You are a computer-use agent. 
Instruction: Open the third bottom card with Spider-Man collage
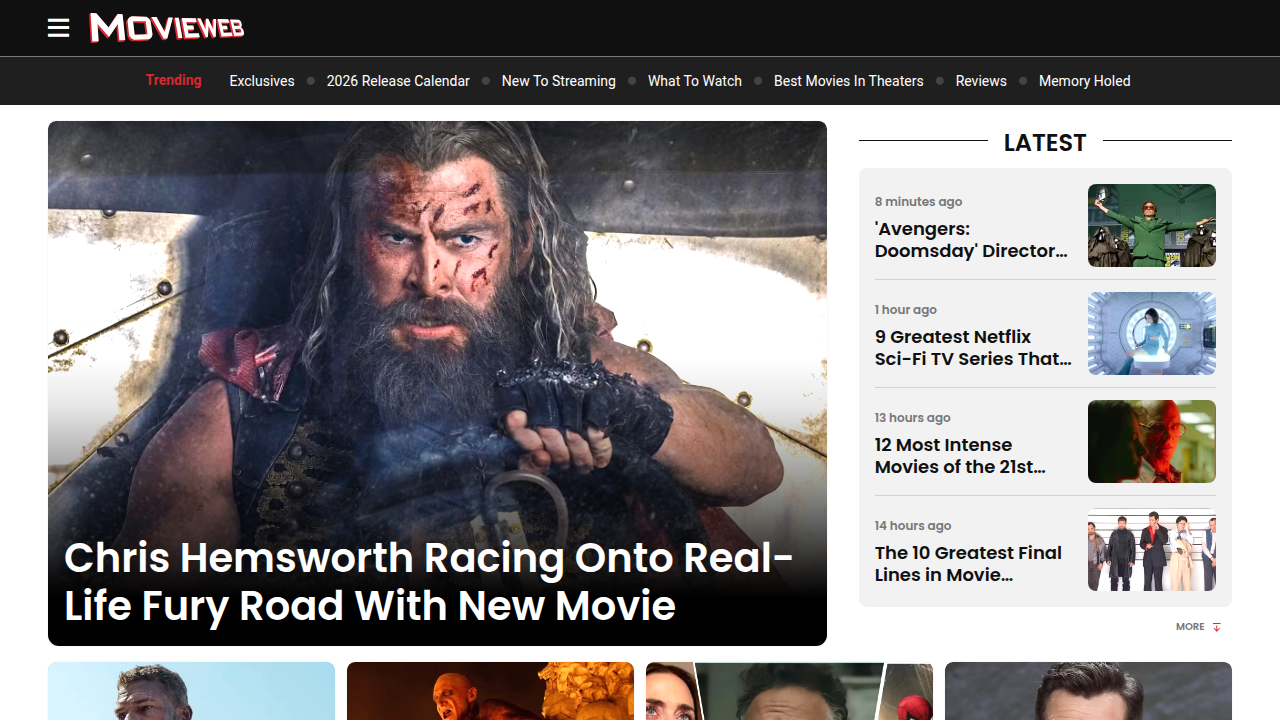[x=789, y=691]
